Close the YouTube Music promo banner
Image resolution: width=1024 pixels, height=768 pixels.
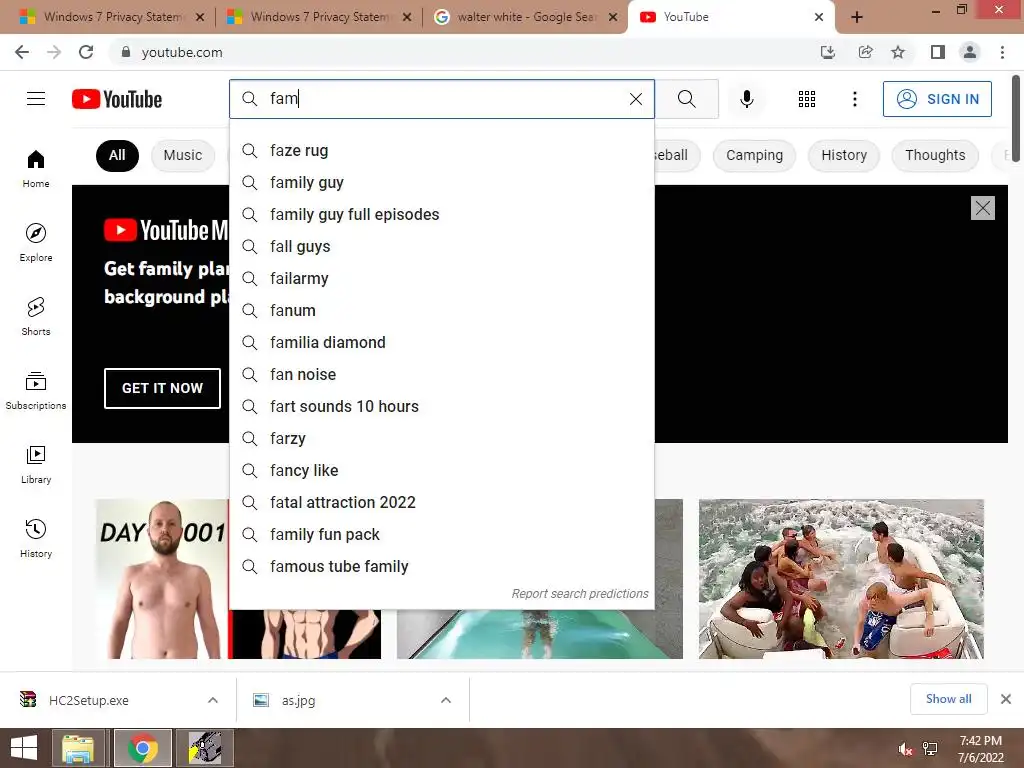[983, 208]
